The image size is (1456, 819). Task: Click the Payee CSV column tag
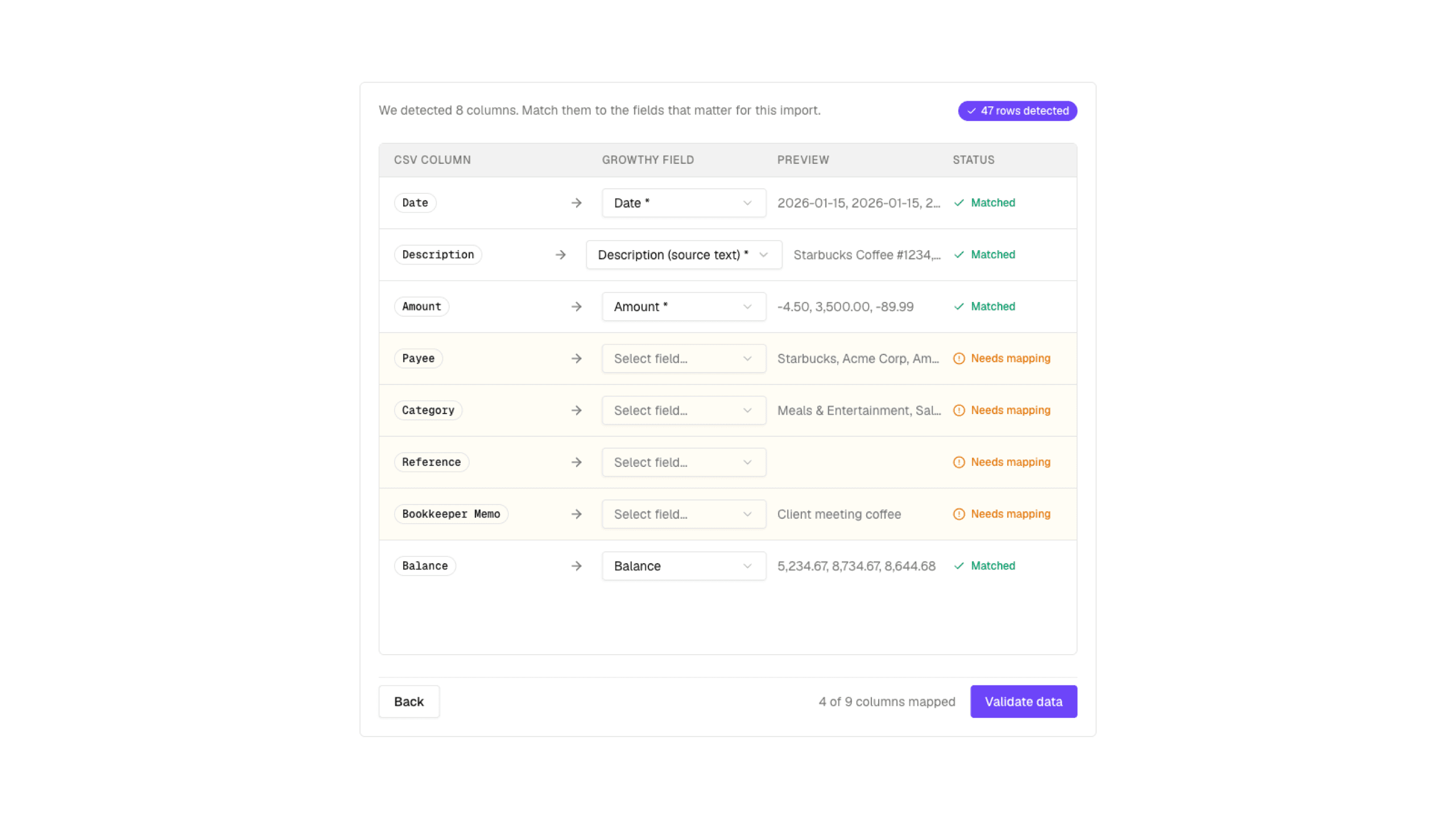click(x=418, y=358)
